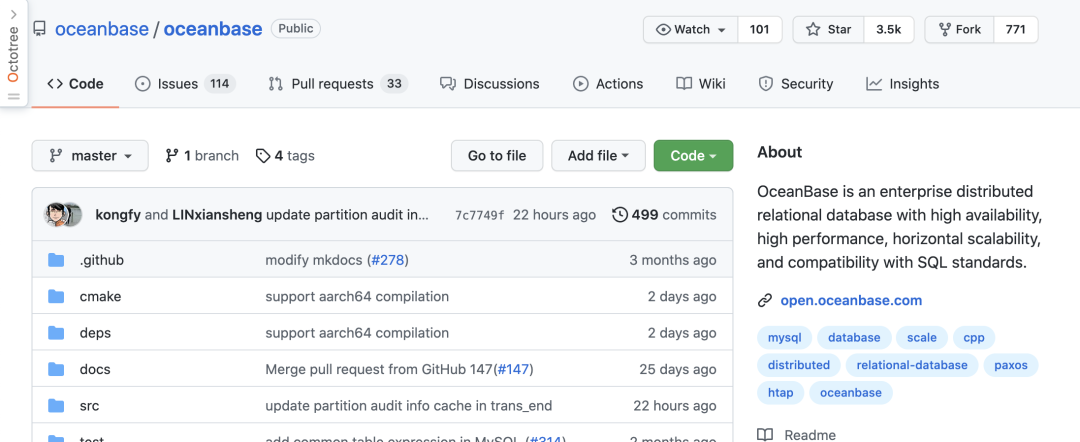Image resolution: width=1080 pixels, height=442 pixels.
Task: Click the link icon next to open.oceanbase.com
Action: (x=765, y=300)
